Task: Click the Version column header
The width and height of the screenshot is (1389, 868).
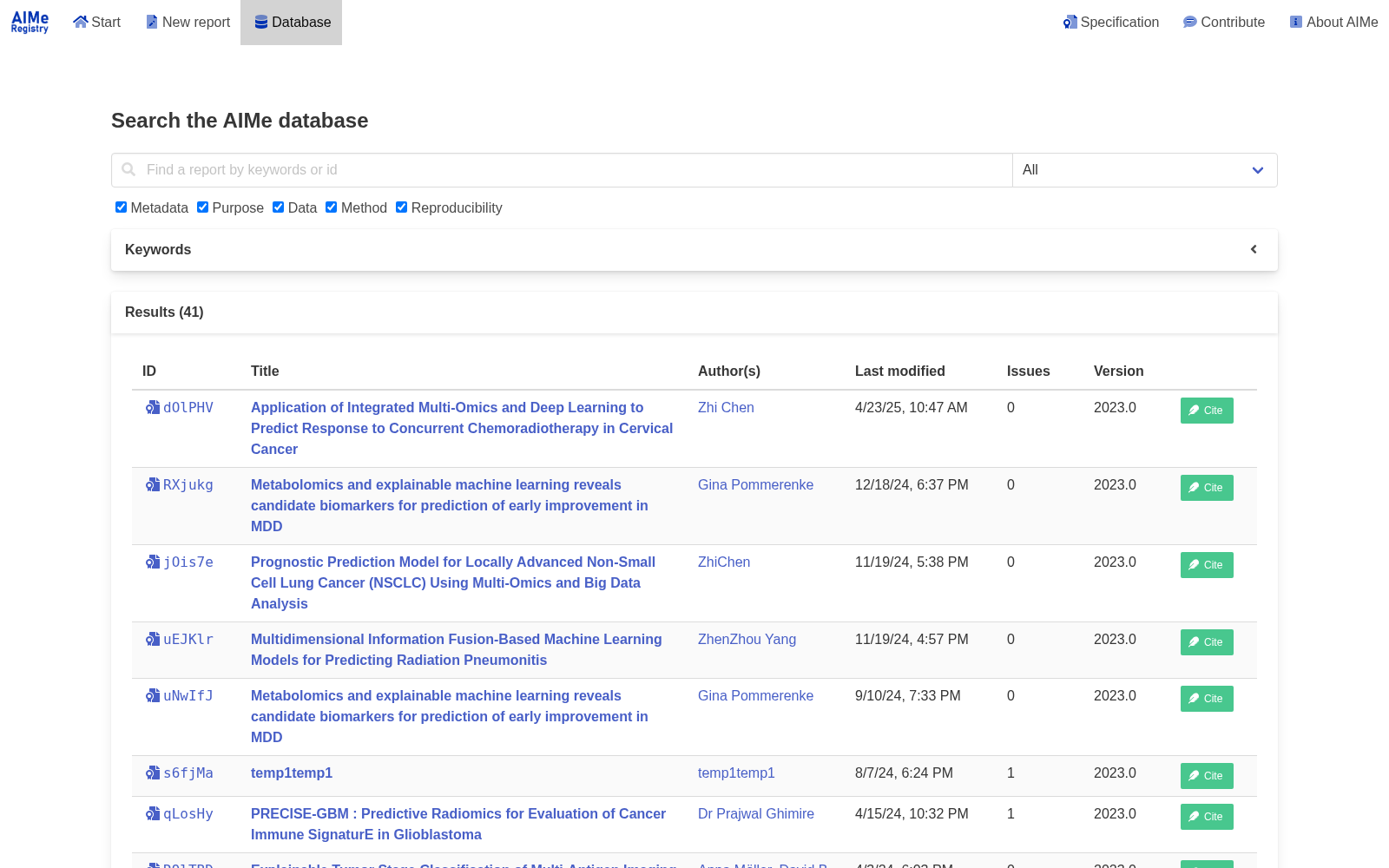Action: point(1118,371)
